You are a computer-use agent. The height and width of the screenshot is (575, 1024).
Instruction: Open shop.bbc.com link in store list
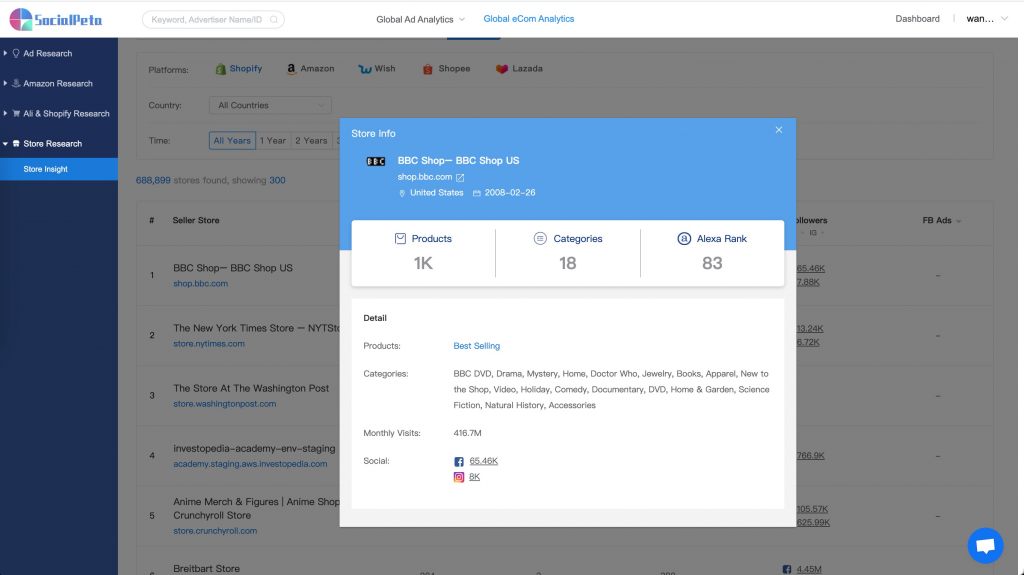(x=200, y=284)
